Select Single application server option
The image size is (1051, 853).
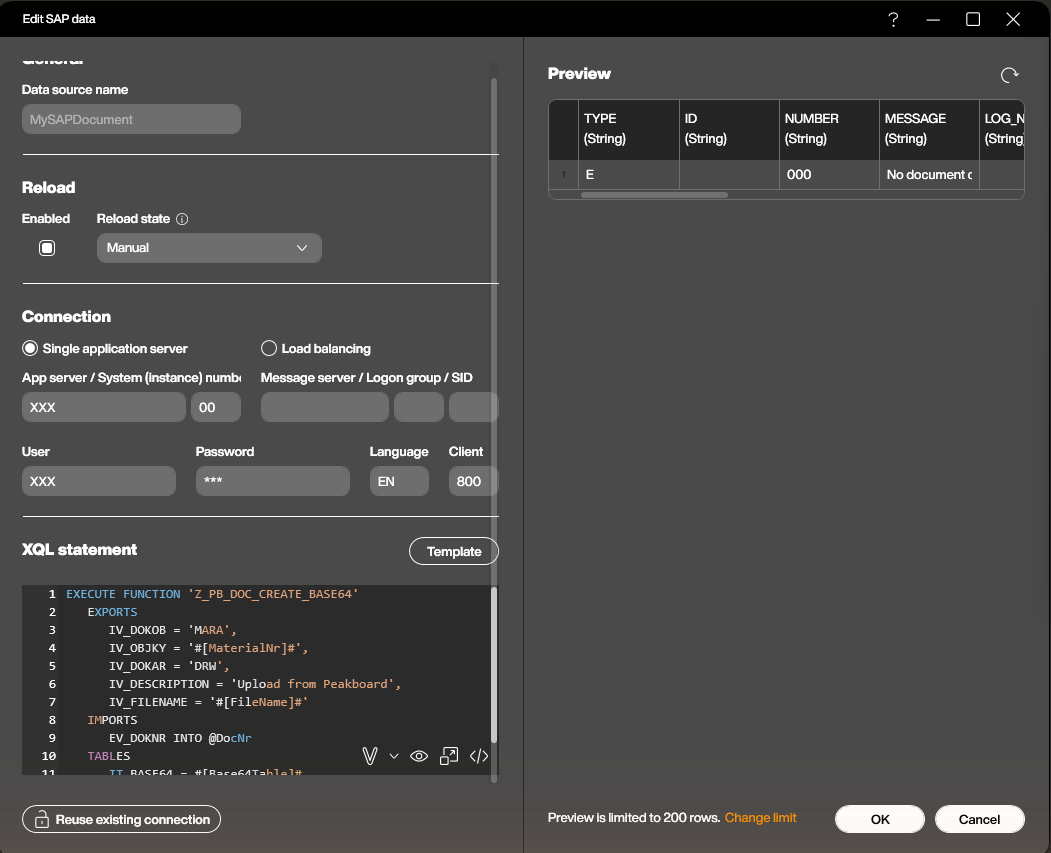pyautogui.click(x=29, y=348)
